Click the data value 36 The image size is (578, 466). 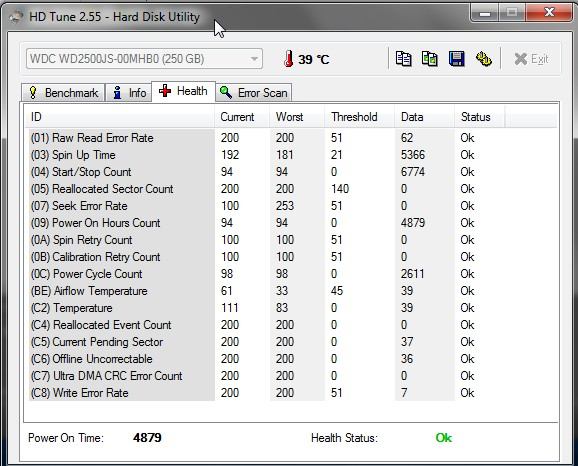(x=407, y=359)
